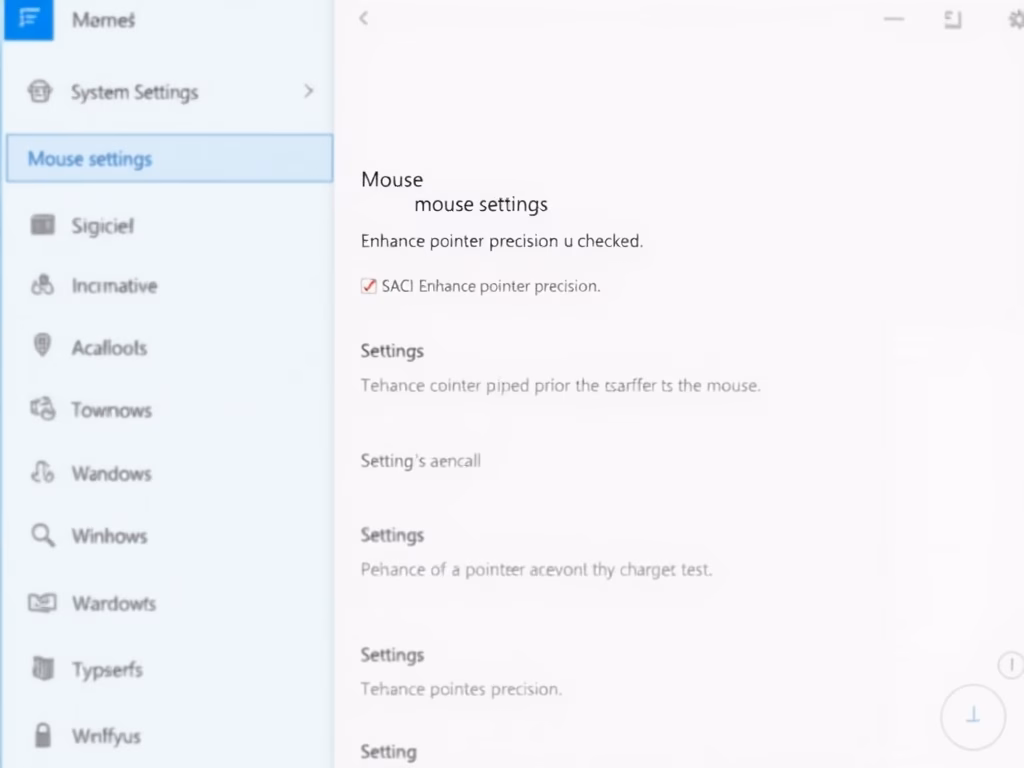This screenshot has width=1024, height=768.
Task: Go back using the back arrow
Action: tap(364, 18)
